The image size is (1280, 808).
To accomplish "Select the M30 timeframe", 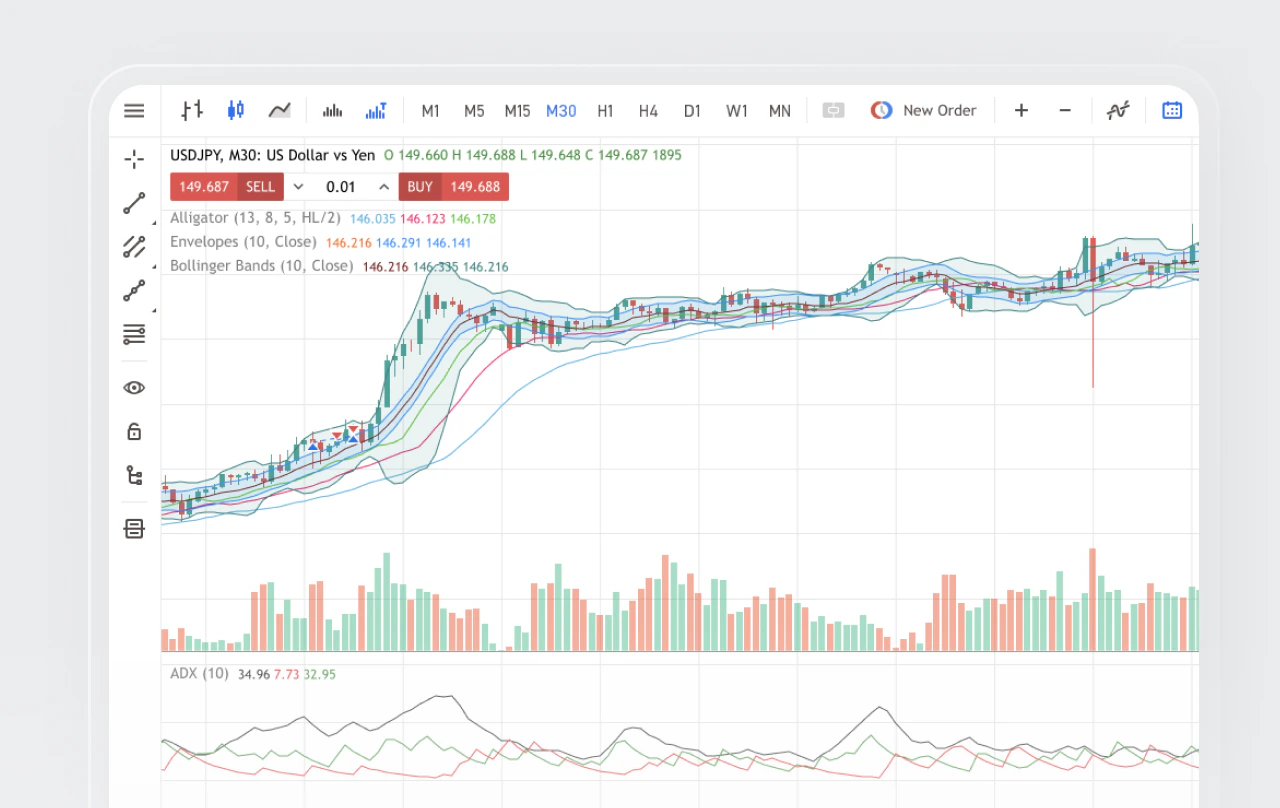I will tap(561, 111).
